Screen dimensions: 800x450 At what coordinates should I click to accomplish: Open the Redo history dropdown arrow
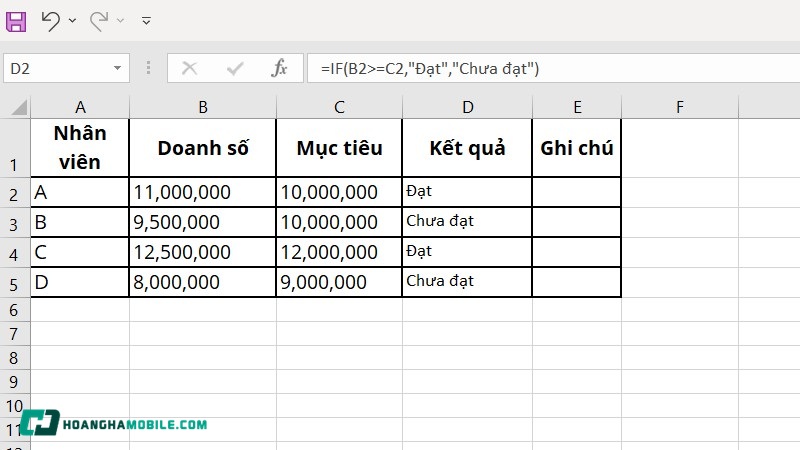click(120, 20)
